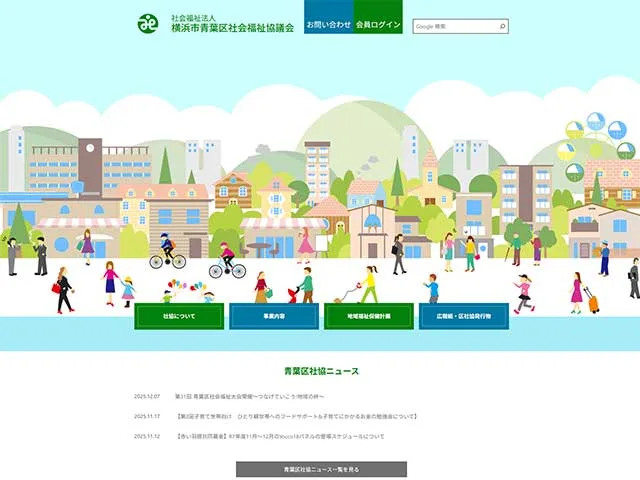This screenshot has width=640, height=480.
Task: Open the 2025.11.17 food support news item
Action: click(296, 416)
